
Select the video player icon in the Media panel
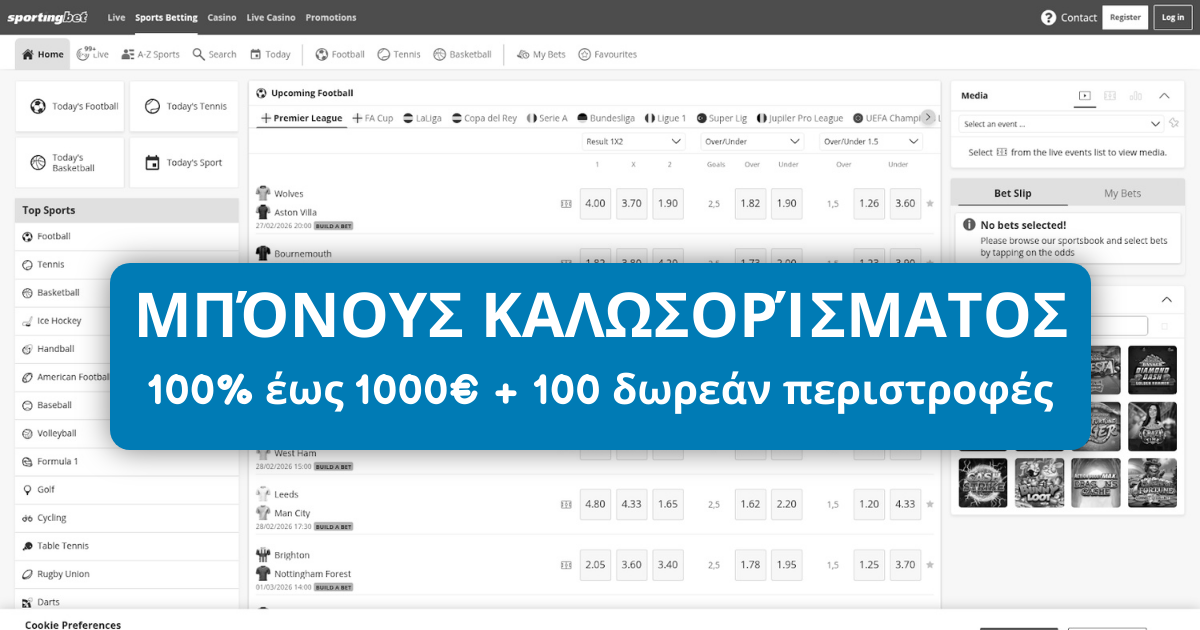tap(1083, 95)
